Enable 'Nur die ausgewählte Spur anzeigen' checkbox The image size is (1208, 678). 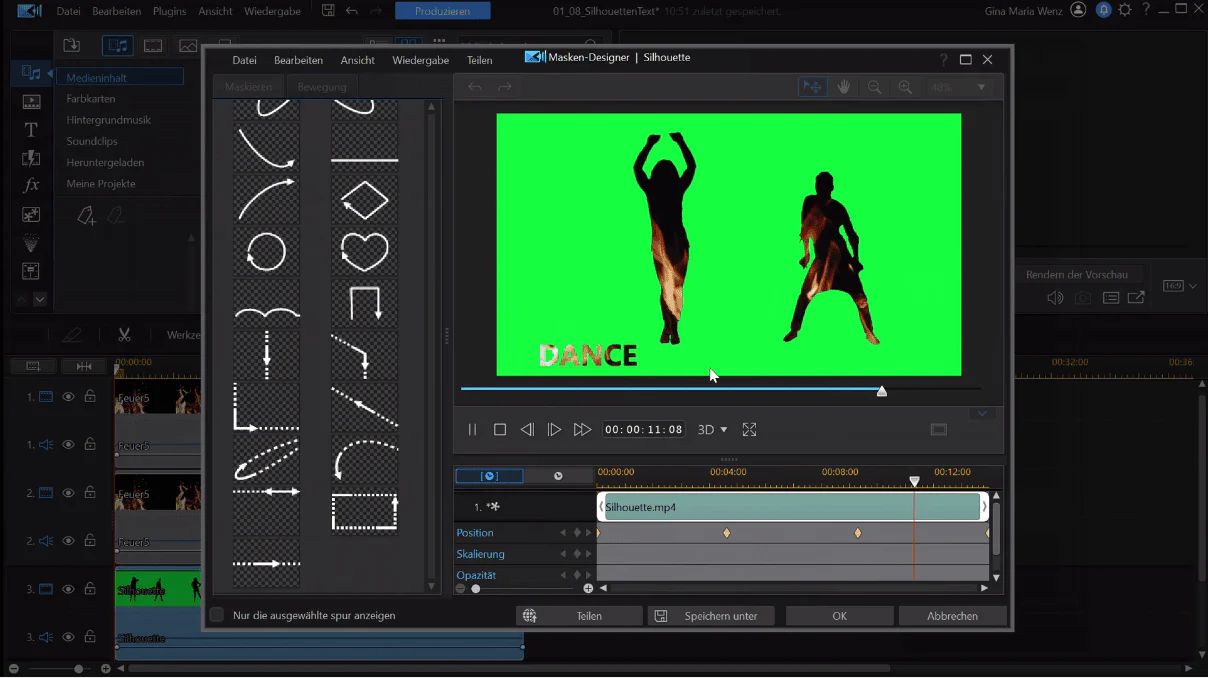217,615
